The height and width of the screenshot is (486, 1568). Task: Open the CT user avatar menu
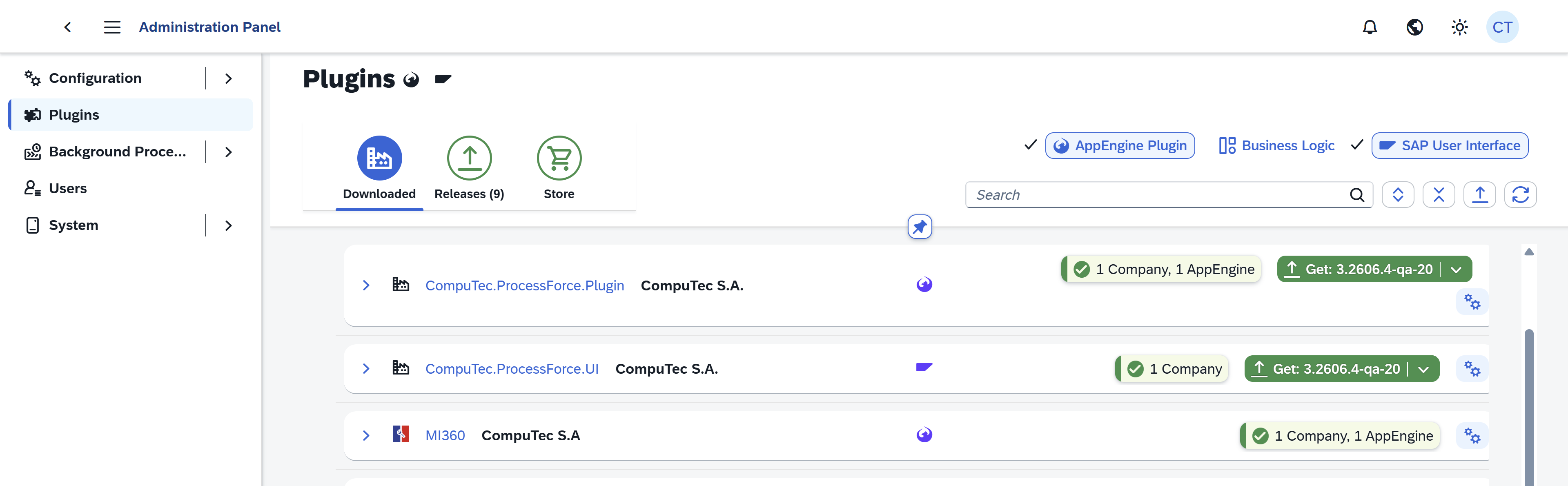click(1502, 27)
